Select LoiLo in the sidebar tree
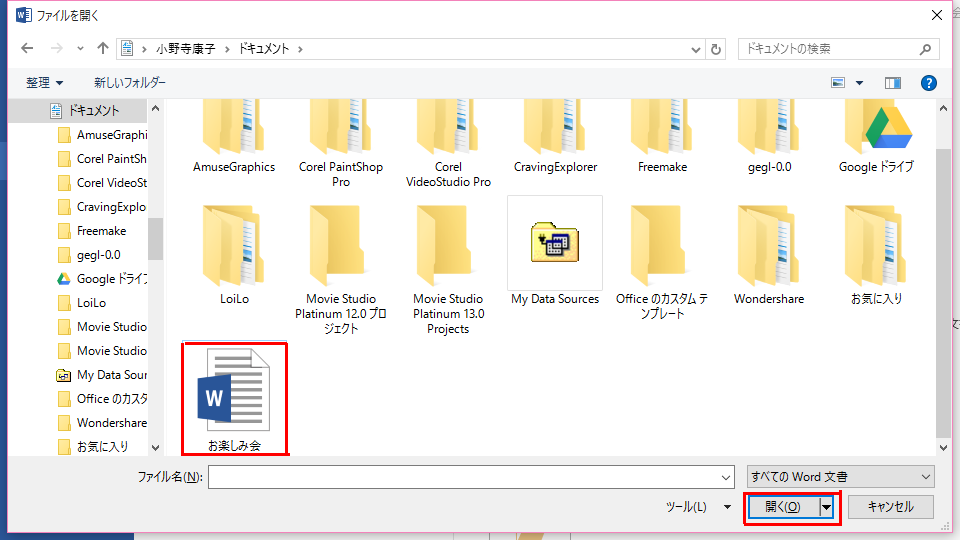This screenshot has width=960, height=540. [91, 303]
